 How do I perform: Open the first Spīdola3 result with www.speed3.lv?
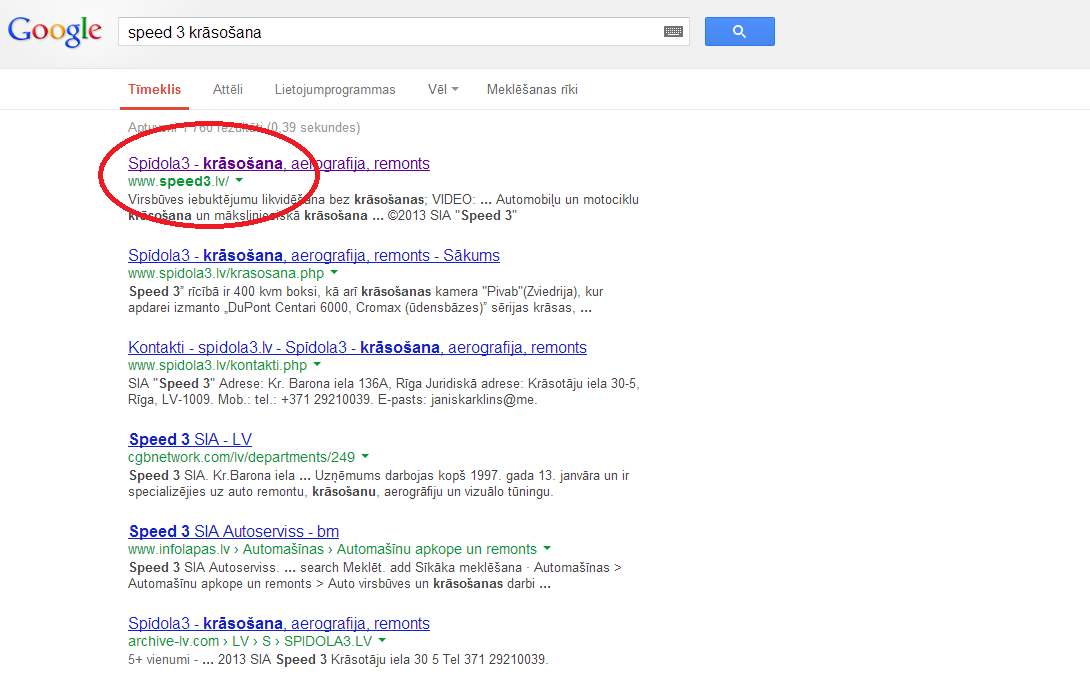coord(278,164)
